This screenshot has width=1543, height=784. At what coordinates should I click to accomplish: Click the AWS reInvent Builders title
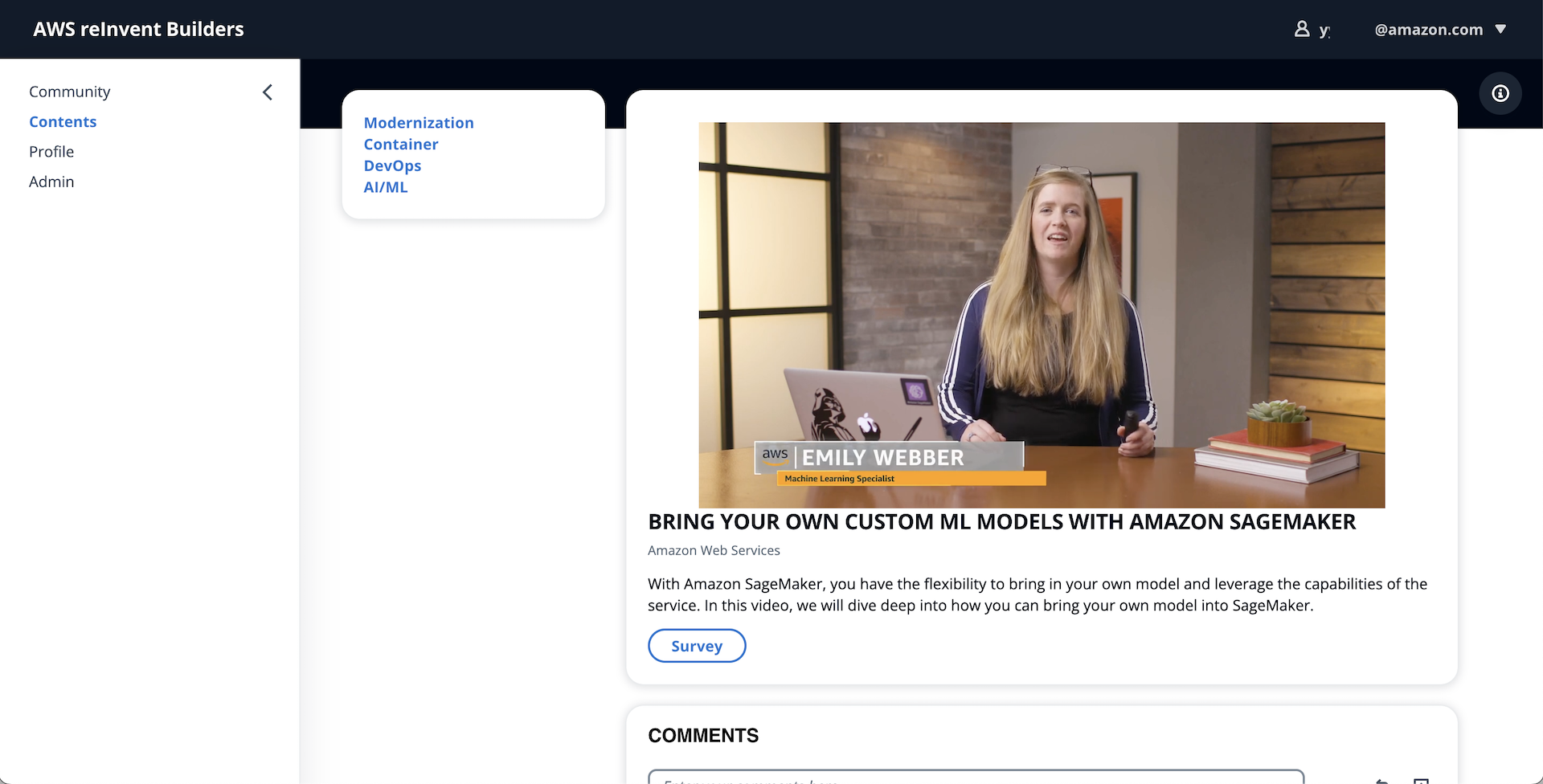pyautogui.click(x=138, y=29)
